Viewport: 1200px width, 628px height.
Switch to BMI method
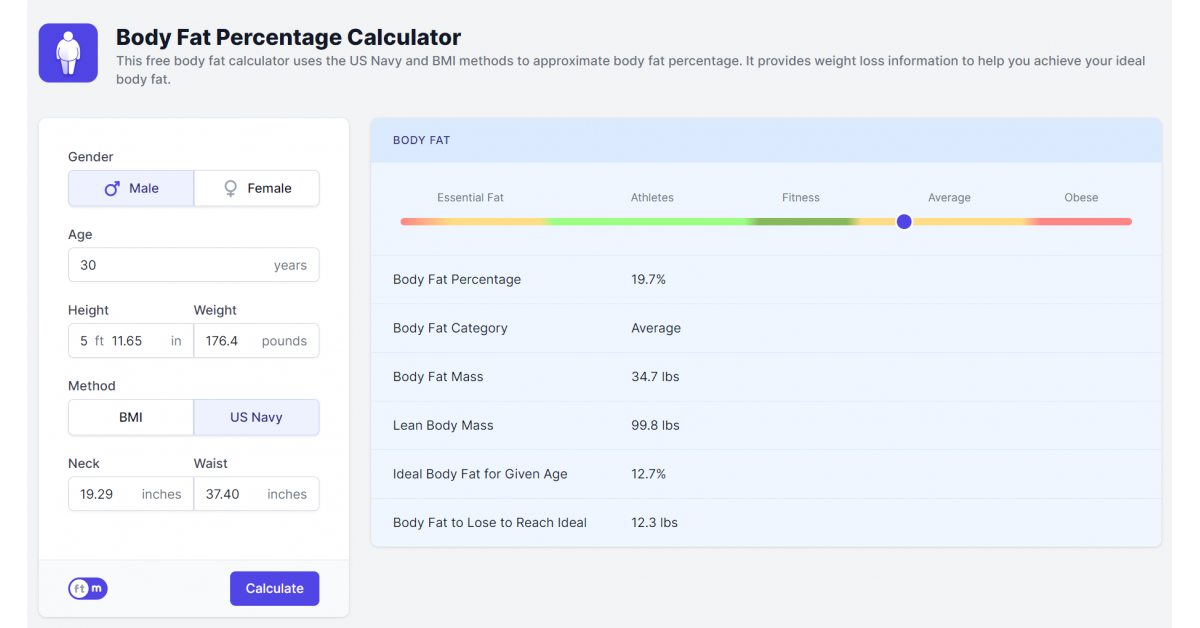click(131, 417)
